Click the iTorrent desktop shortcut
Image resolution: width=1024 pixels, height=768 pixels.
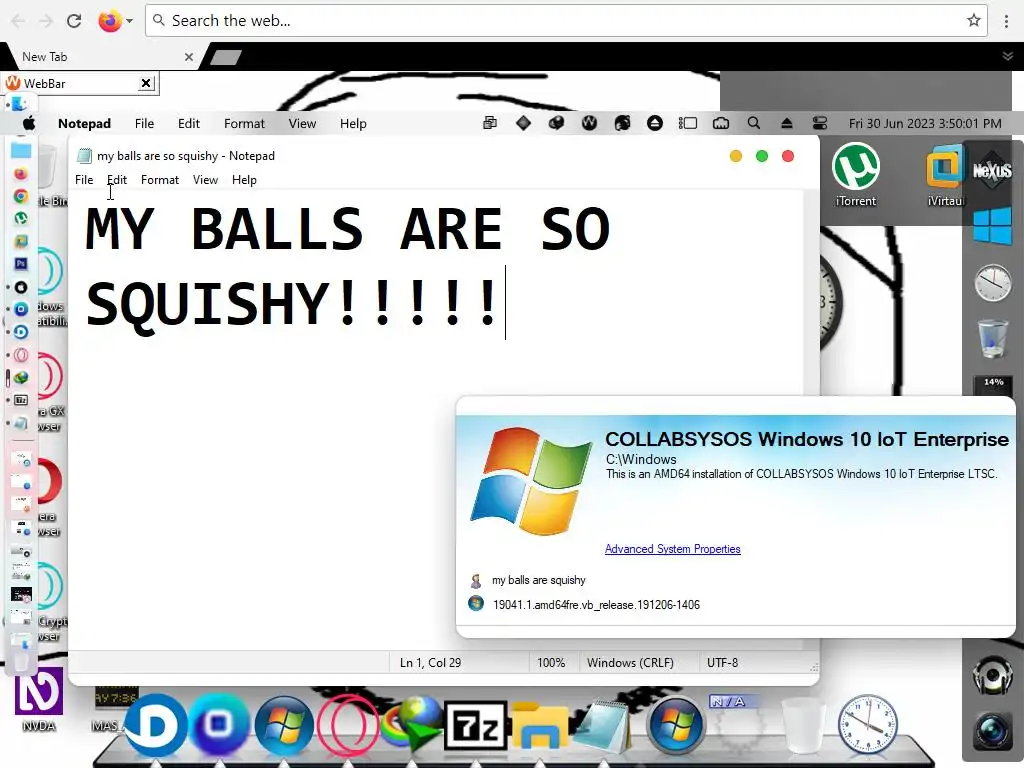click(x=856, y=174)
